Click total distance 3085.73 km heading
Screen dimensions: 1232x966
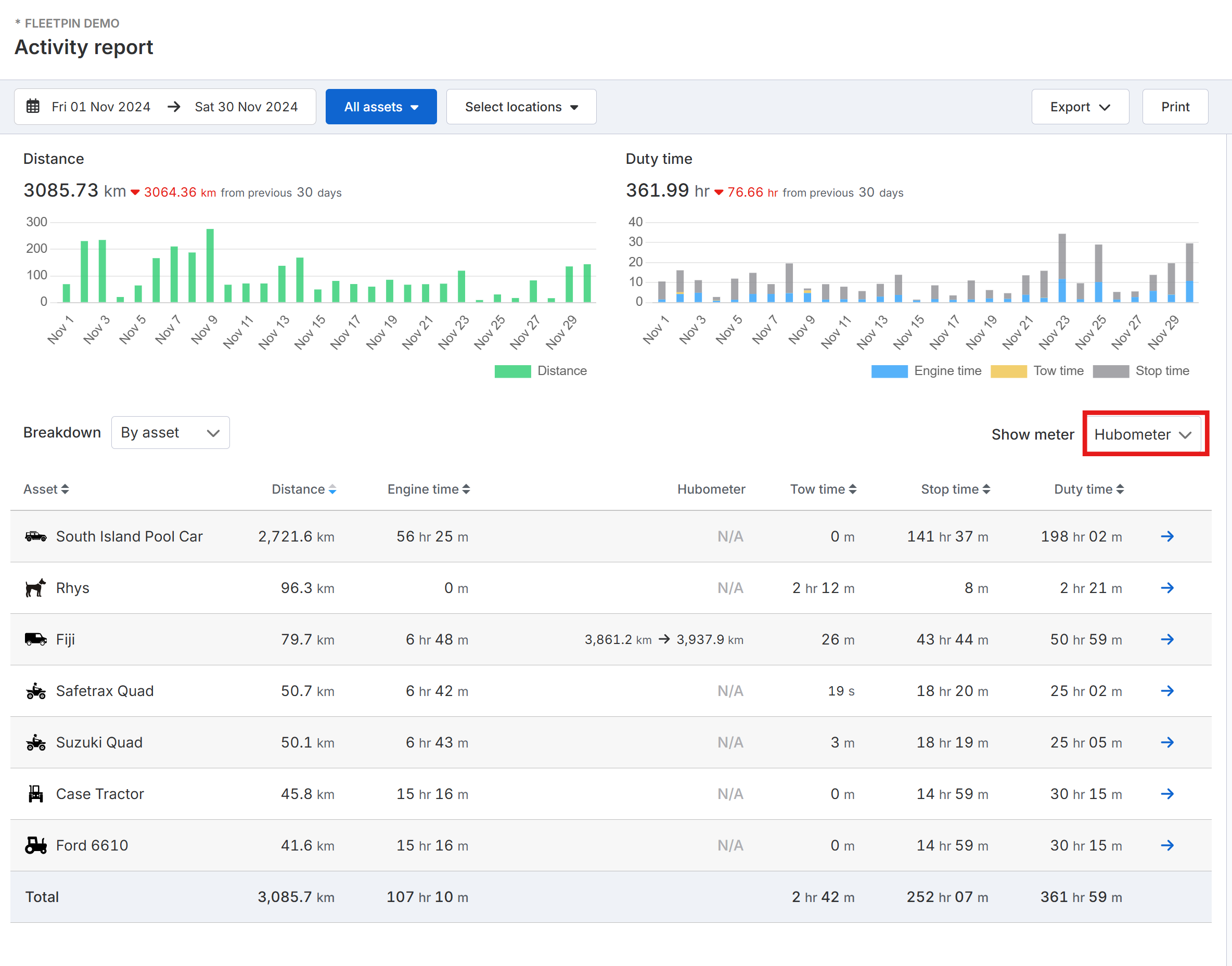click(75, 190)
